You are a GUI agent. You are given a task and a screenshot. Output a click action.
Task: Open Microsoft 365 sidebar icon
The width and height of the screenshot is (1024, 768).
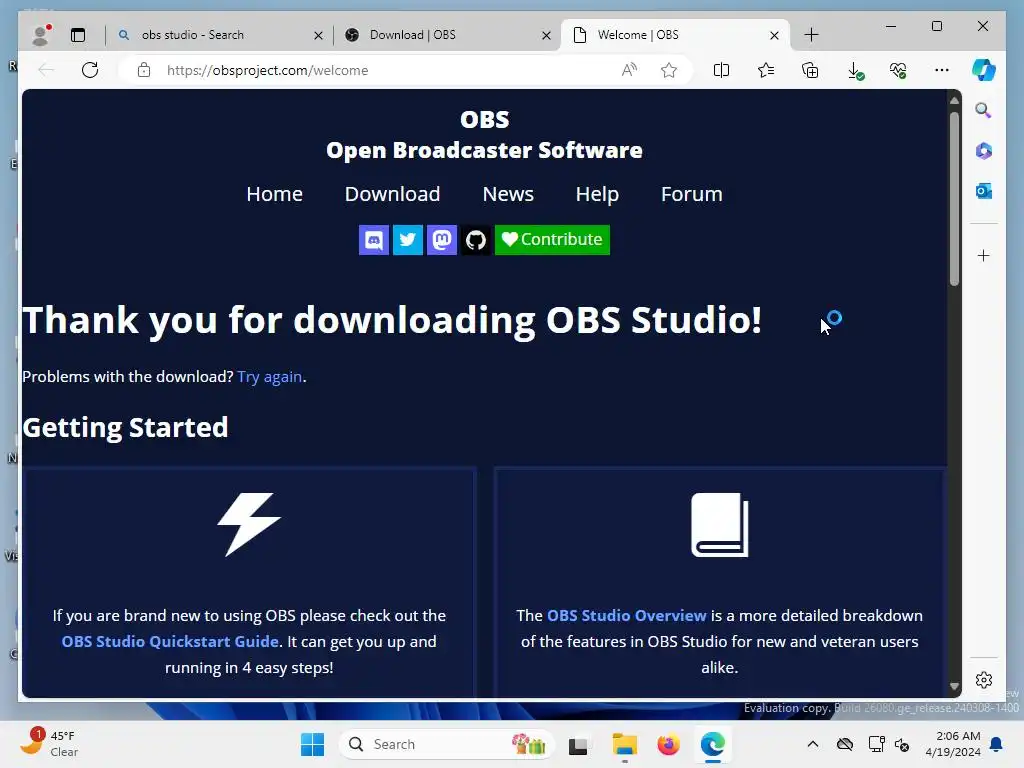[984, 151]
